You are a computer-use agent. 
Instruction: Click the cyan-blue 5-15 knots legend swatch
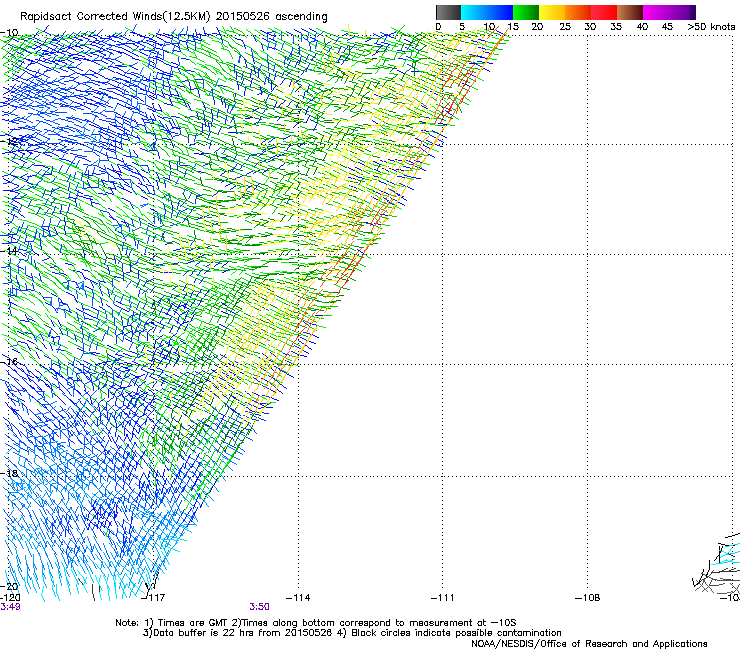(487, 12)
